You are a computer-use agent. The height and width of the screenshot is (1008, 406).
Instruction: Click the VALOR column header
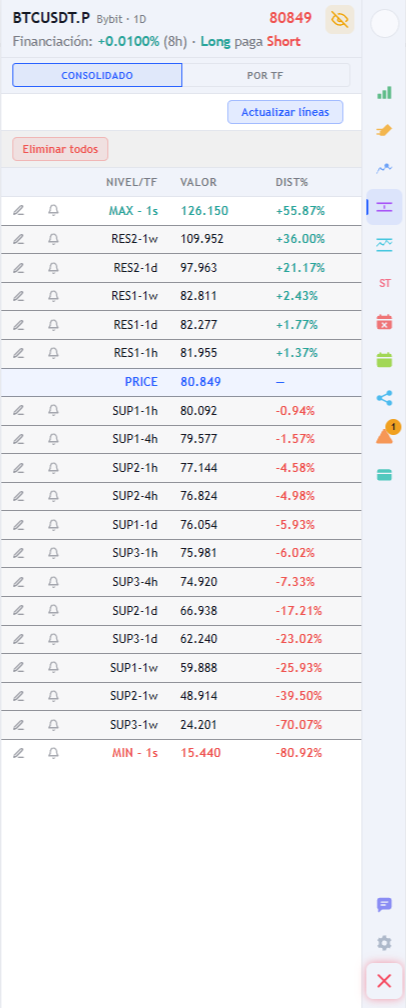(x=199, y=183)
